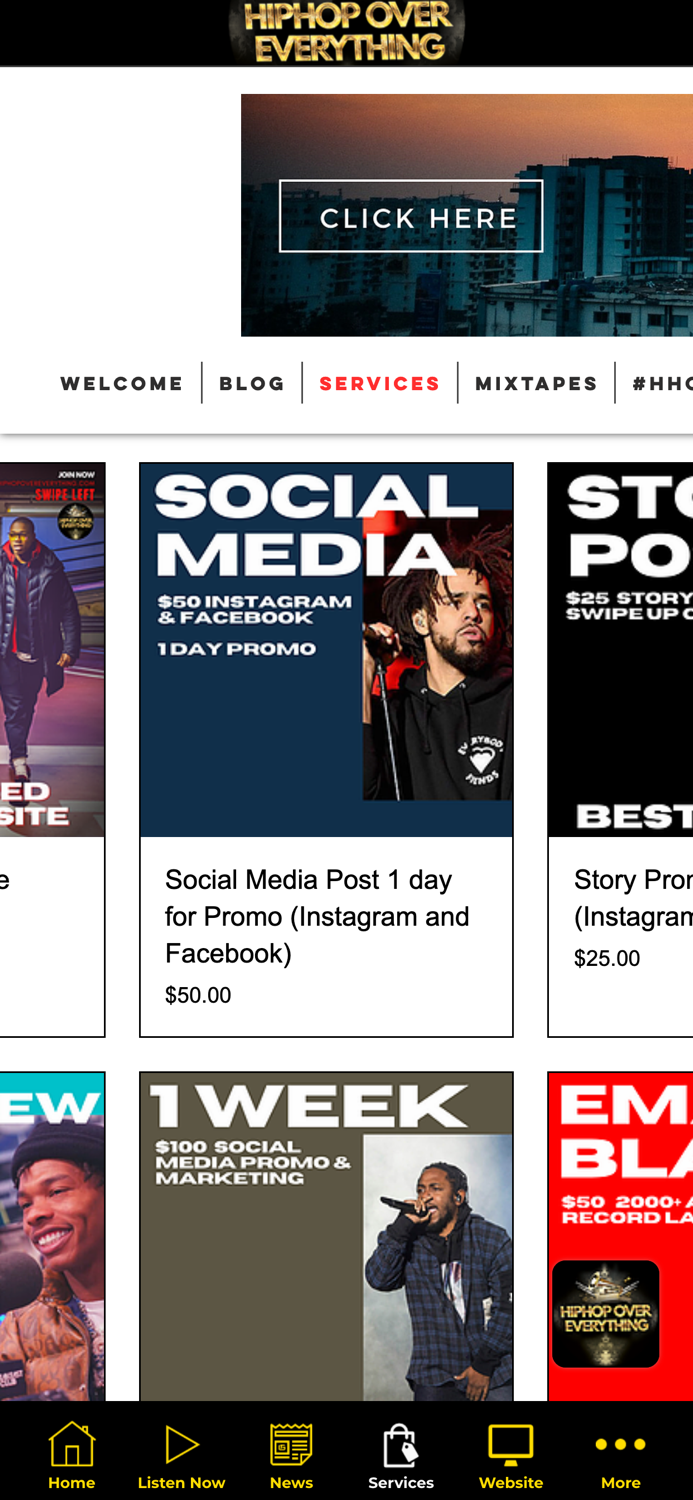Open the Social Media Post 1 day Promo link
The image size is (693, 1500).
pyautogui.click(x=318, y=915)
